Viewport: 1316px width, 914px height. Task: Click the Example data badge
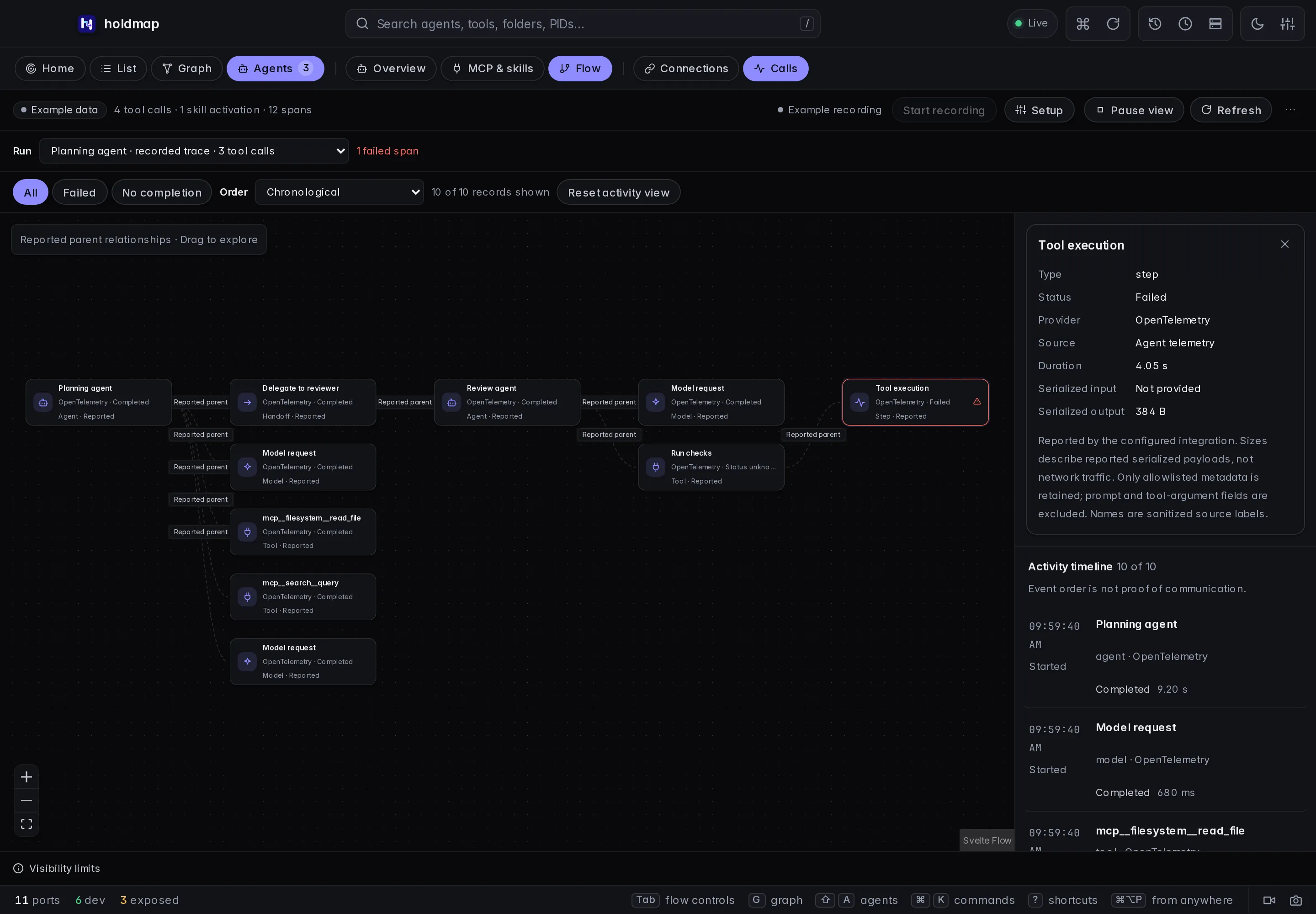(x=59, y=110)
